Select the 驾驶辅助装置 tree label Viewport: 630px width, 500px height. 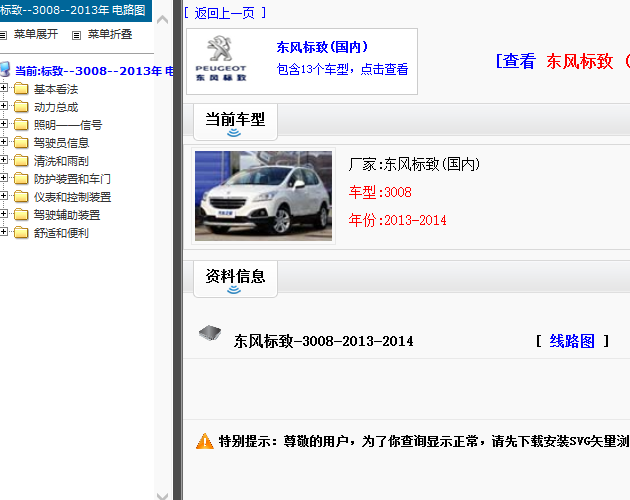pyautogui.click(x=67, y=215)
